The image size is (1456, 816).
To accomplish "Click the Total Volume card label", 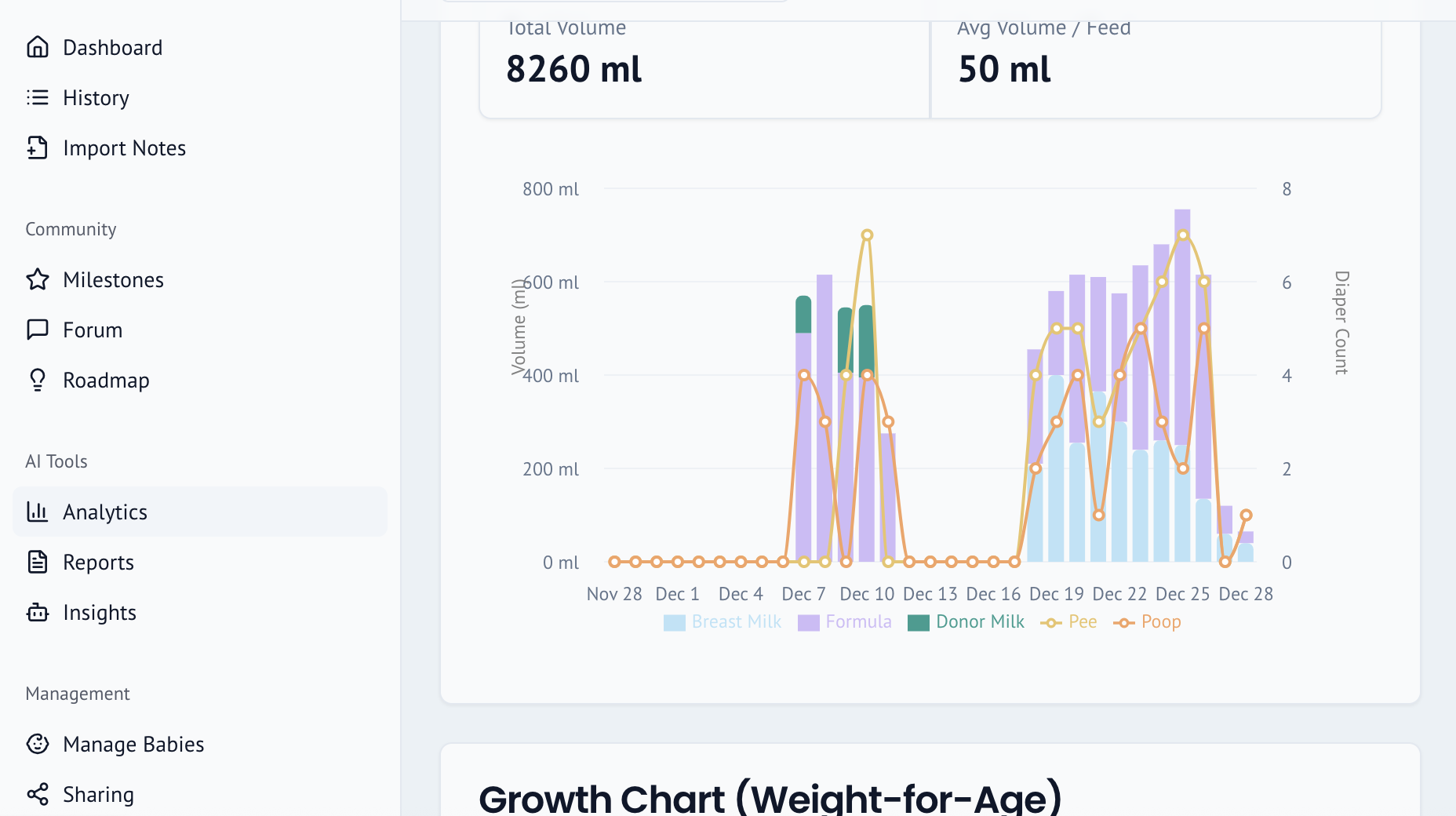I will [566, 28].
